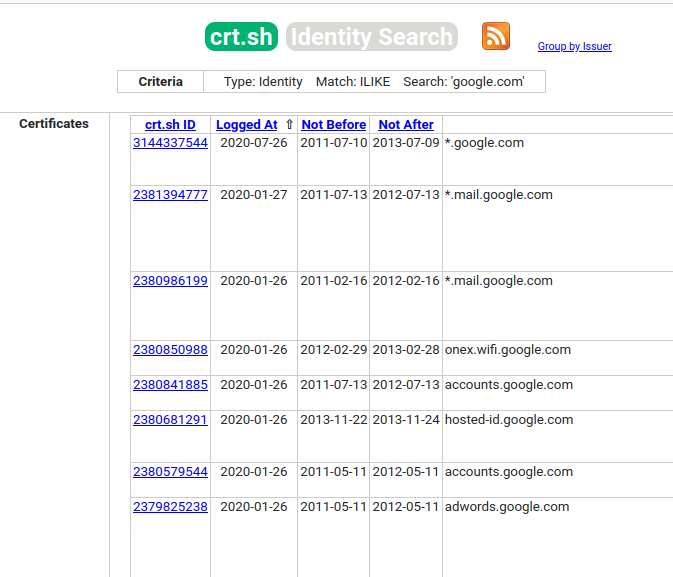This screenshot has height=577, width=673.
Task: Click the Match: ILIKE criteria text
Action: click(353, 82)
